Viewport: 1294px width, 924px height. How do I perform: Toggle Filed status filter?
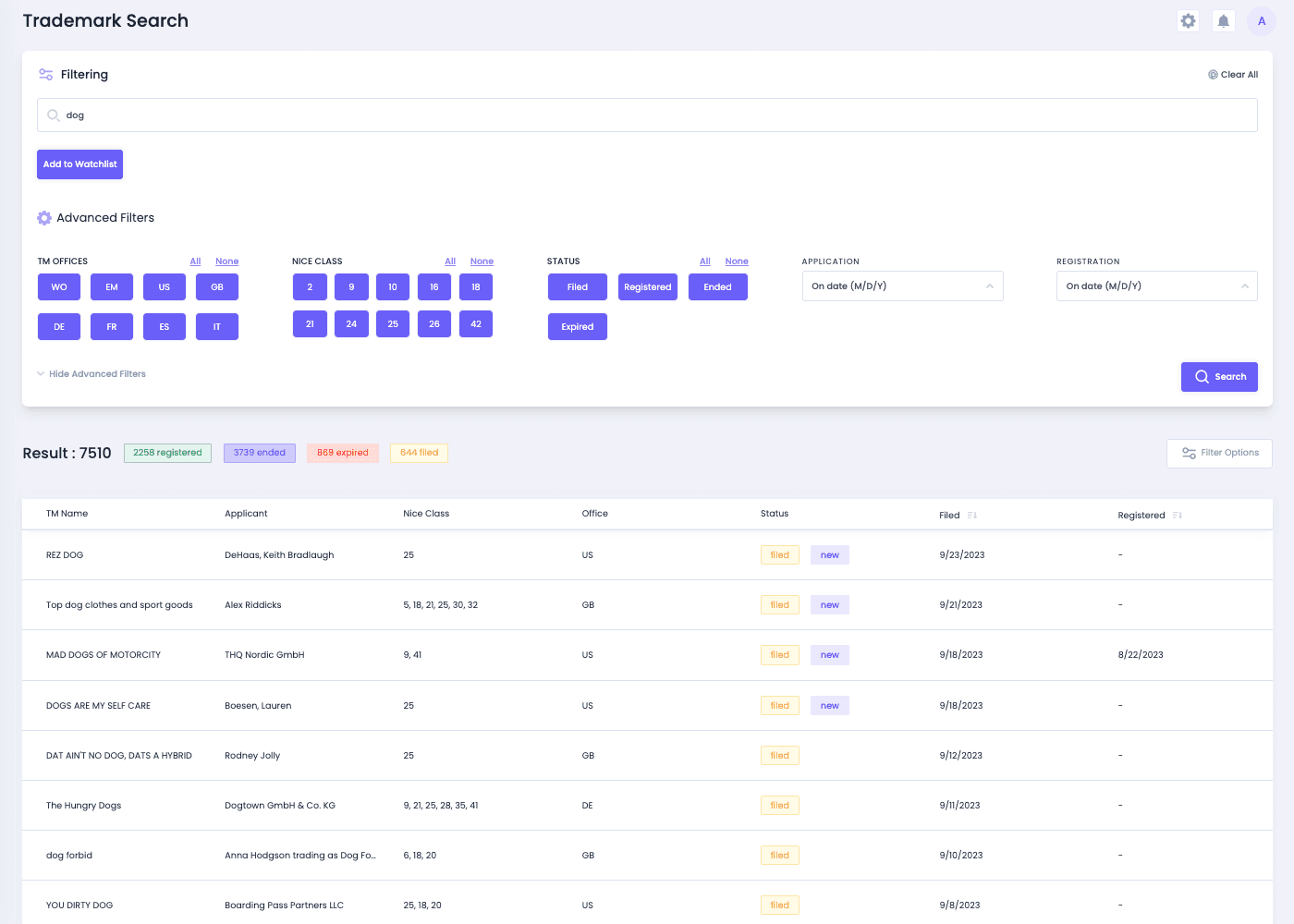[x=578, y=287]
